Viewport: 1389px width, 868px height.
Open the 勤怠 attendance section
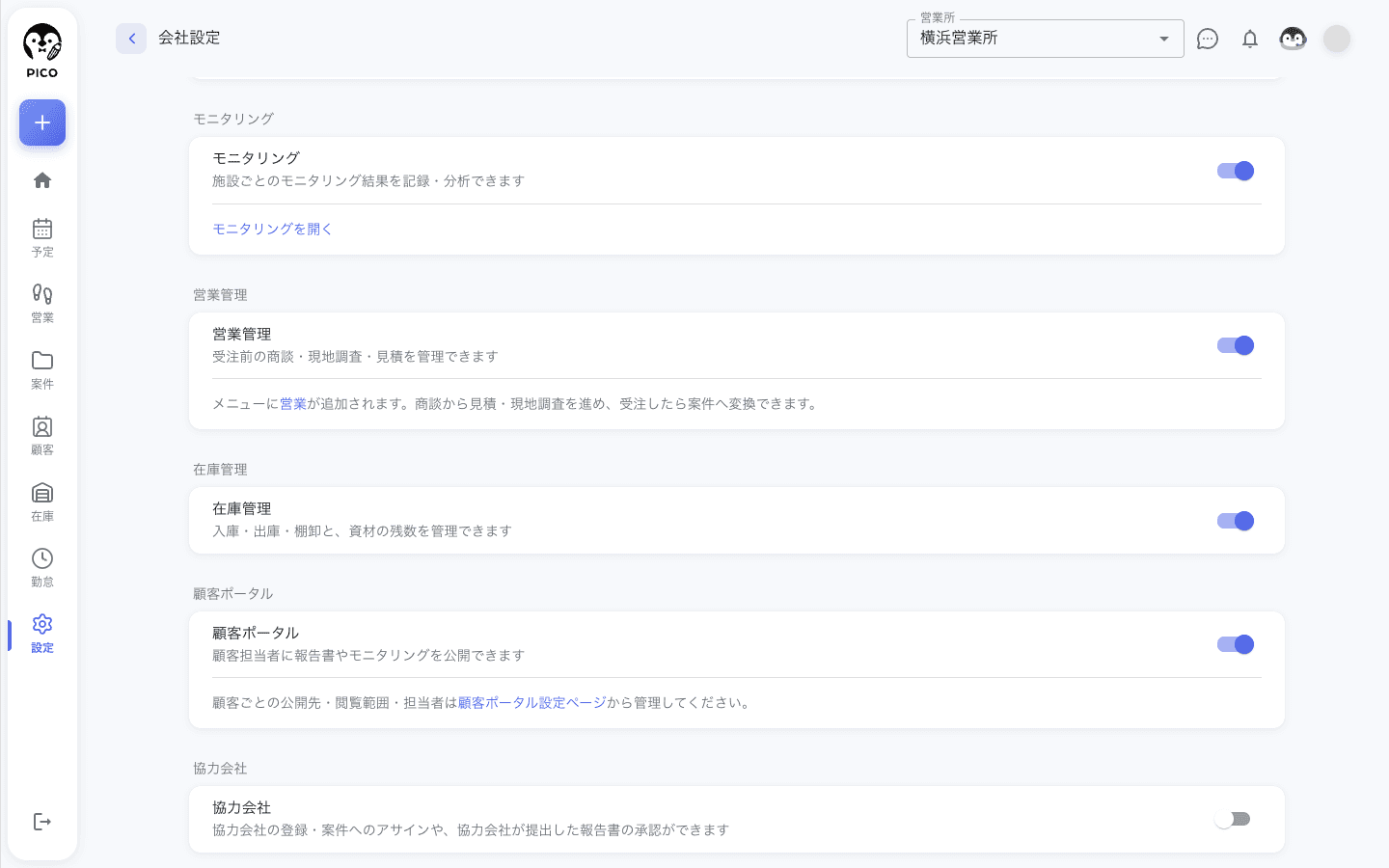[42, 567]
